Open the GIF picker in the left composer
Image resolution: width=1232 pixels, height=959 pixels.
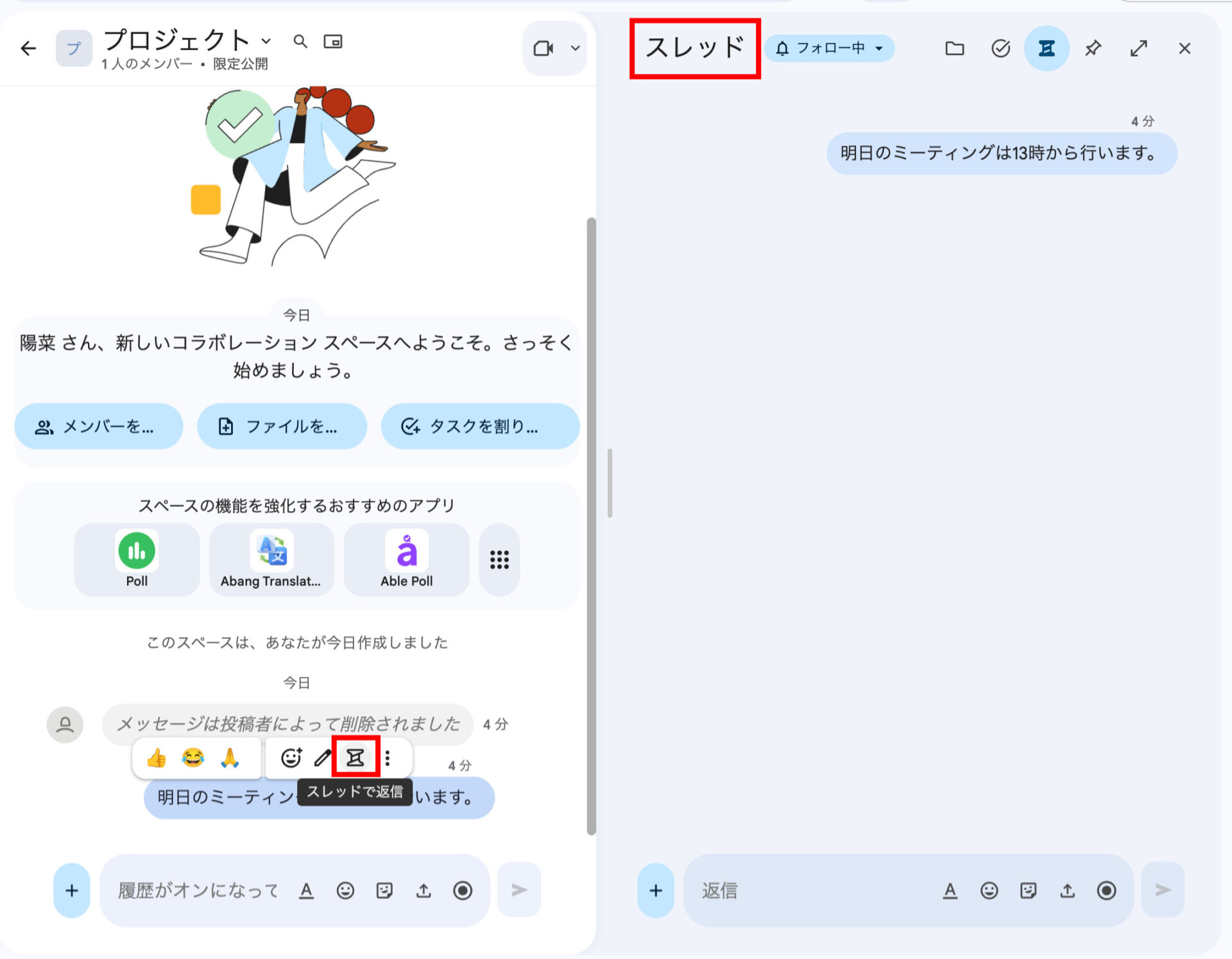tap(384, 890)
